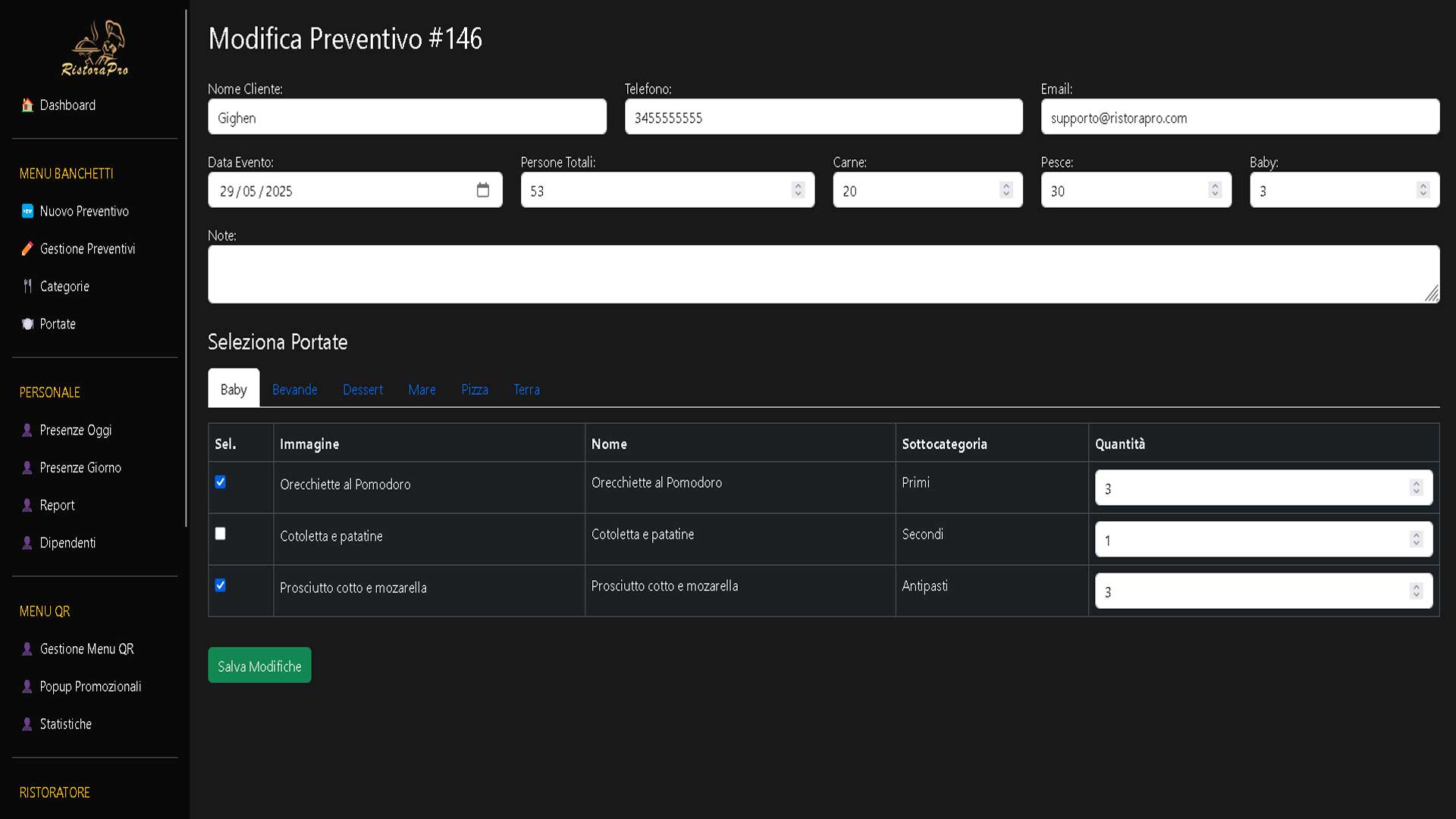The image size is (1456, 819).
Task: Open the Dessert tab
Action: point(362,389)
